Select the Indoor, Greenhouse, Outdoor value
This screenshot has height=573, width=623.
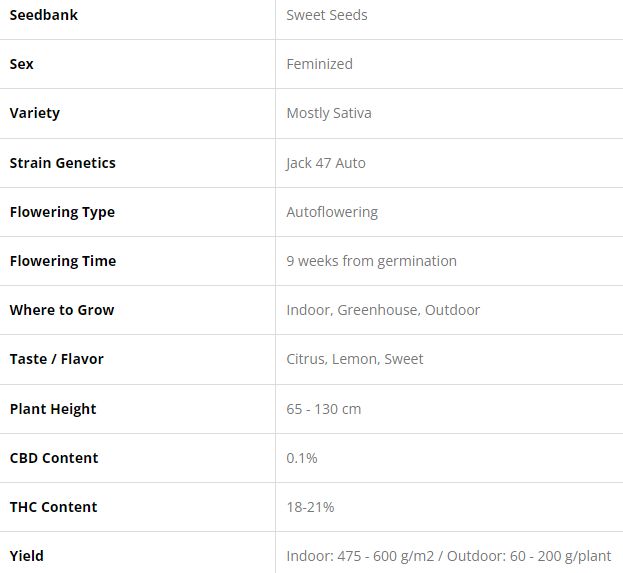click(x=383, y=310)
